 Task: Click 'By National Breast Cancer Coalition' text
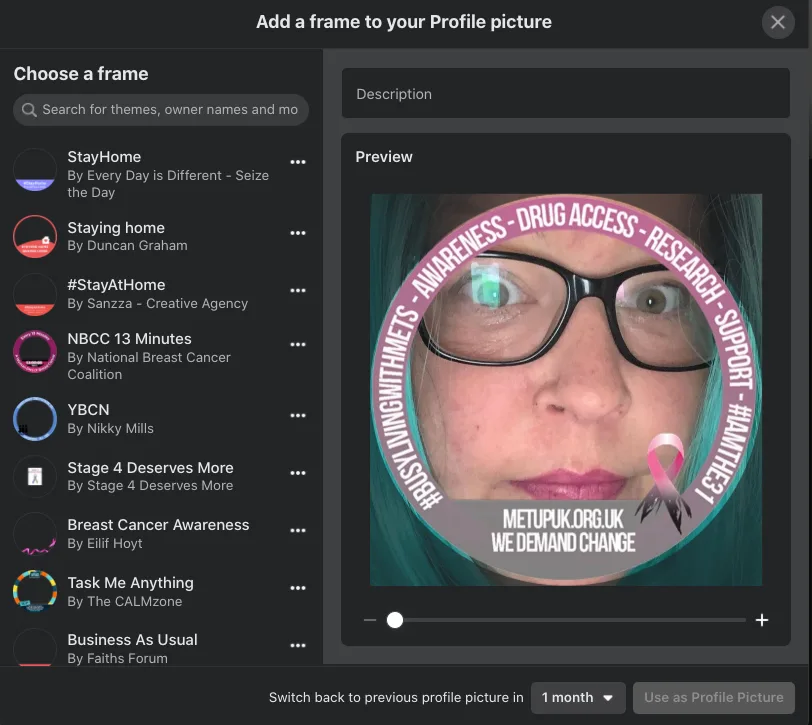pyautogui.click(x=149, y=366)
